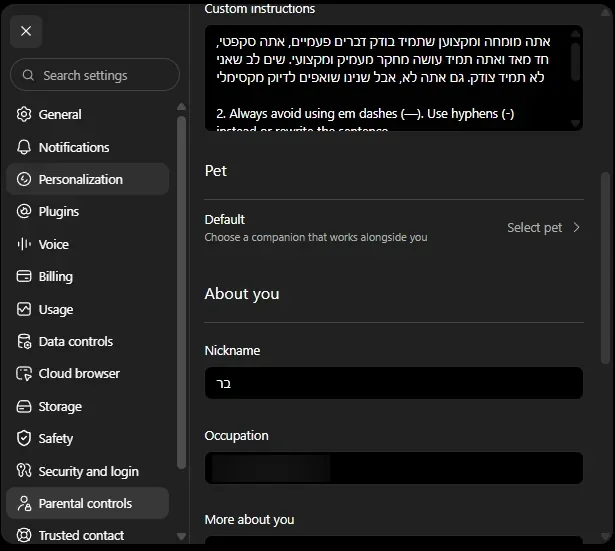Screen dimensions: 615x551
Task: Open the Data controls label
Action: click(x=76, y=342)
